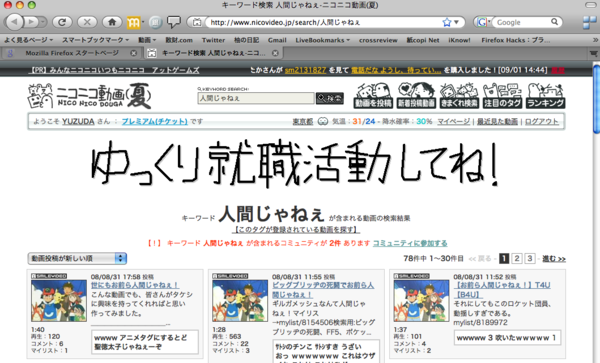Viewport: 600px width, 363px height.
Task: Click the browser Forward button
Action: click(31, 22)
